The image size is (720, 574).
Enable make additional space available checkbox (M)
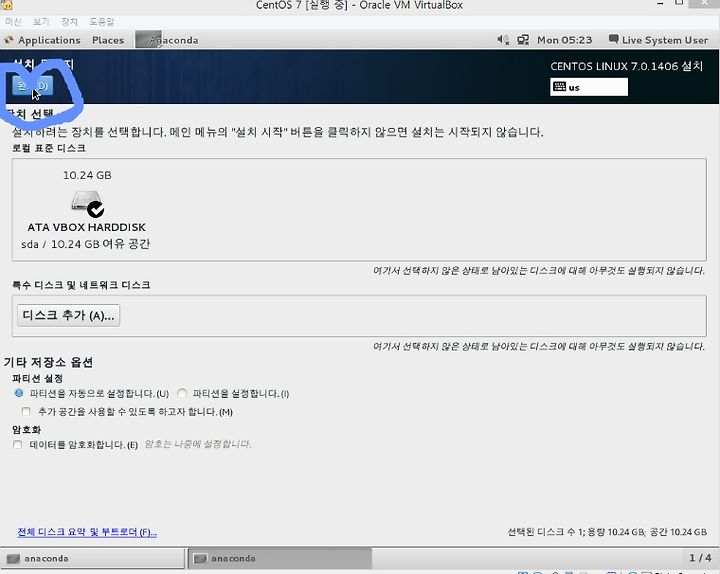(x=26, y=411)
